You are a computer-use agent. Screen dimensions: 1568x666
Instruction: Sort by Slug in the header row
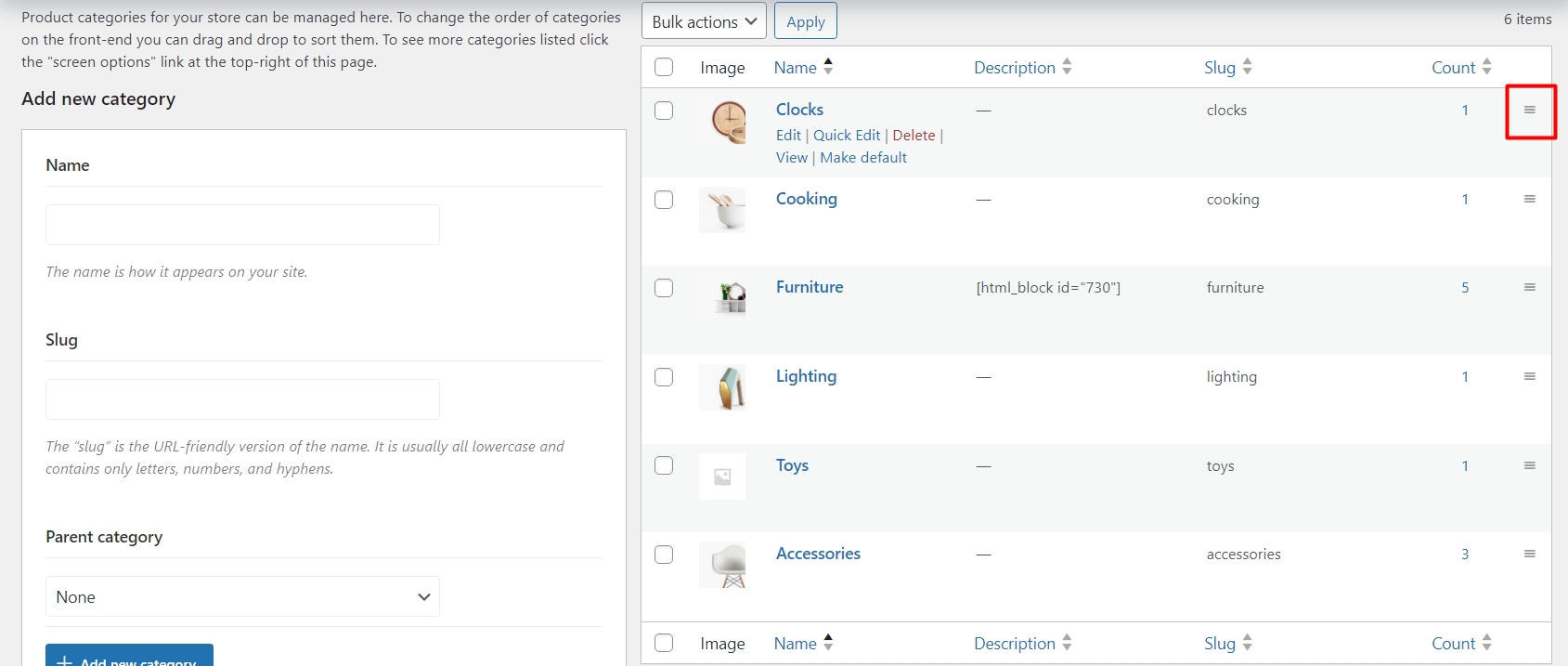point(1228,67)
